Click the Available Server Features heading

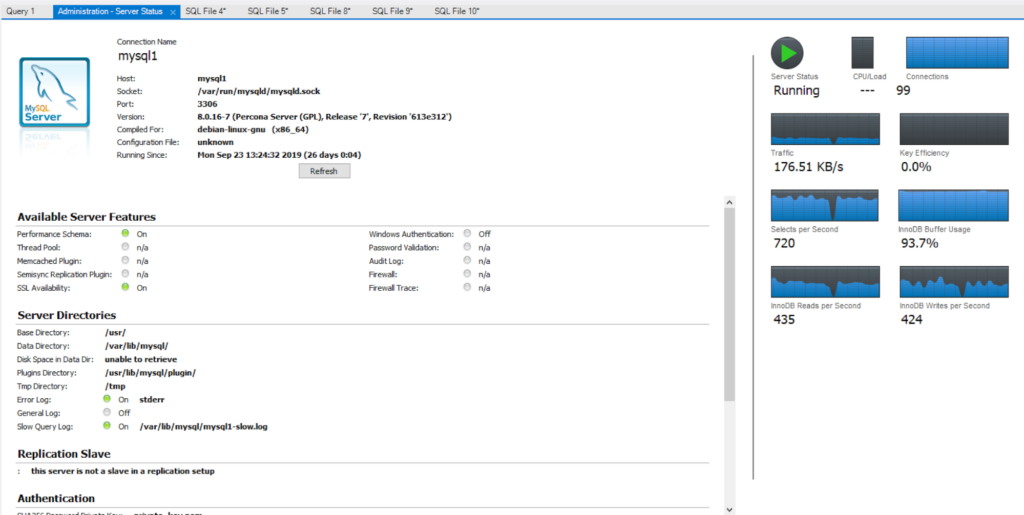point(86,217)
